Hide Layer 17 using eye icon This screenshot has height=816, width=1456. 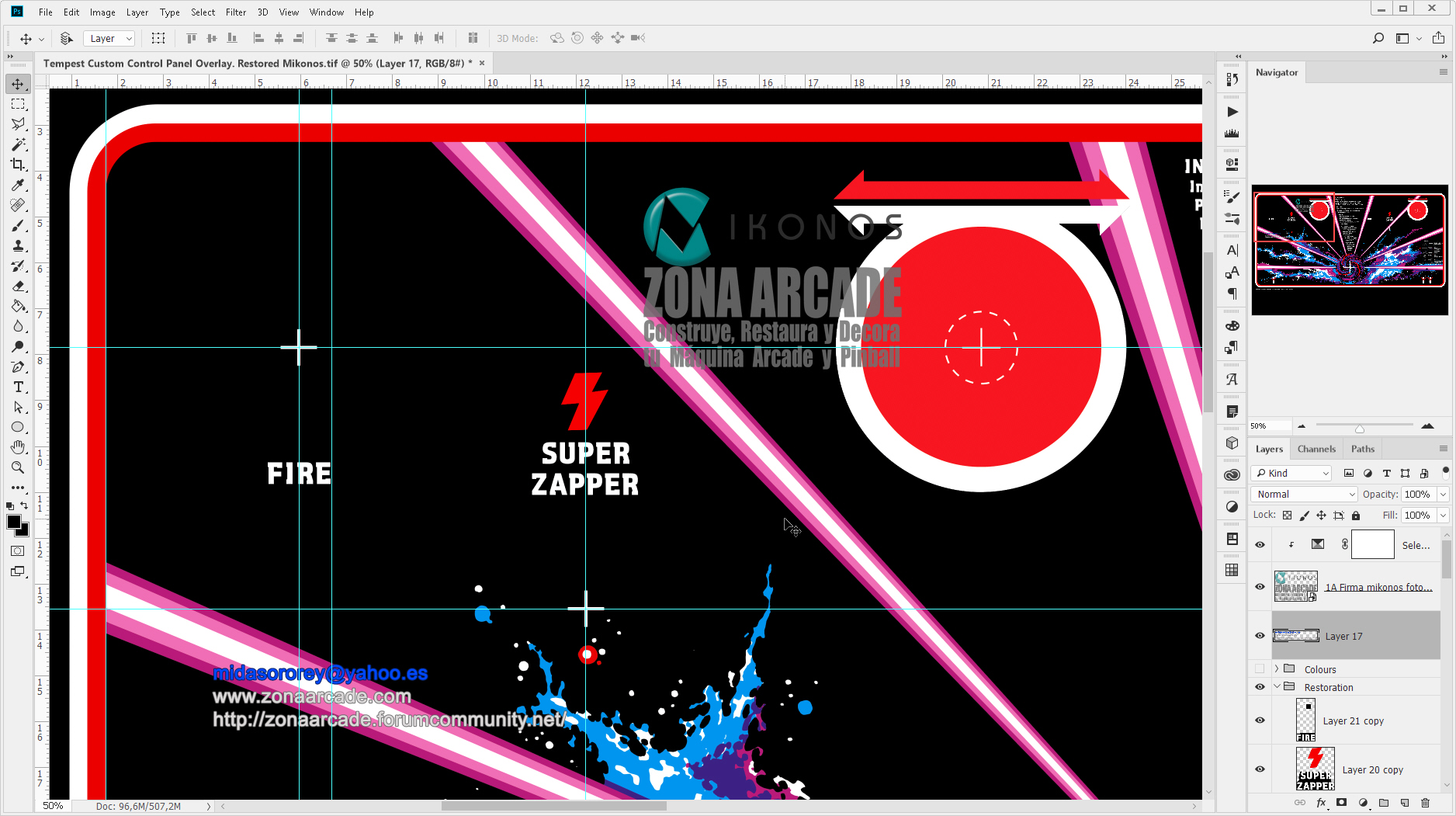point(1260,636)
